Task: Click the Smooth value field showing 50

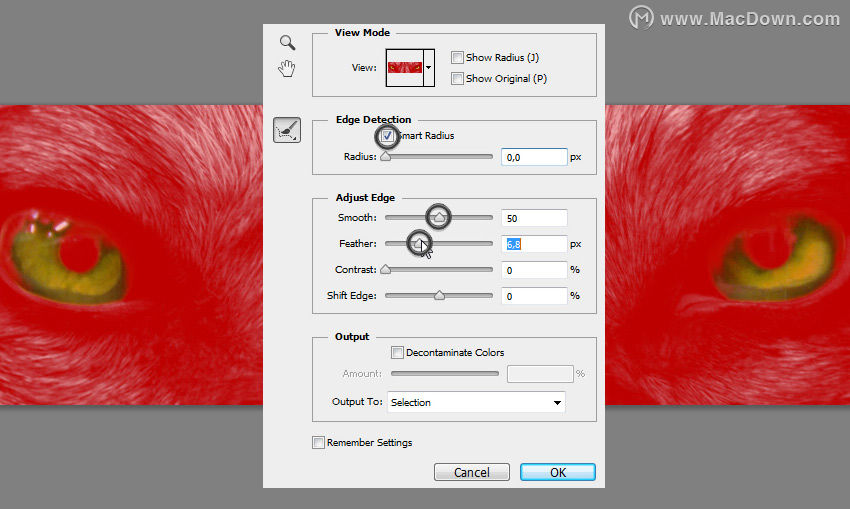Action: [x=534, y=218]
